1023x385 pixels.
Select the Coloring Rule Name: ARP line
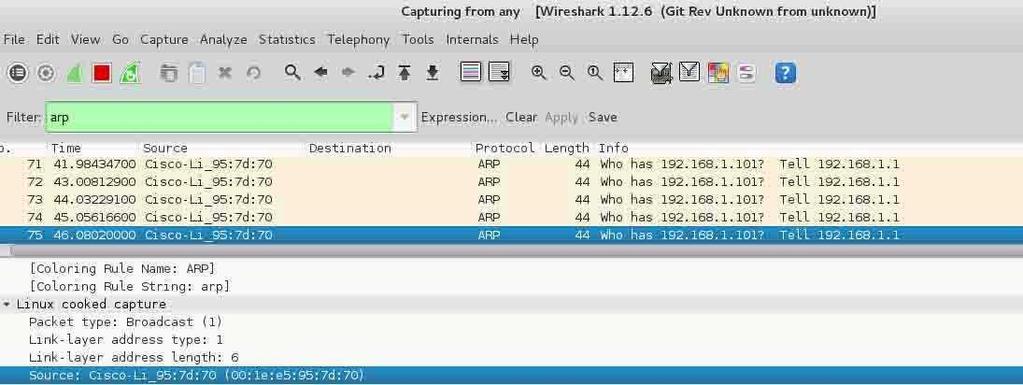point(122,269)
